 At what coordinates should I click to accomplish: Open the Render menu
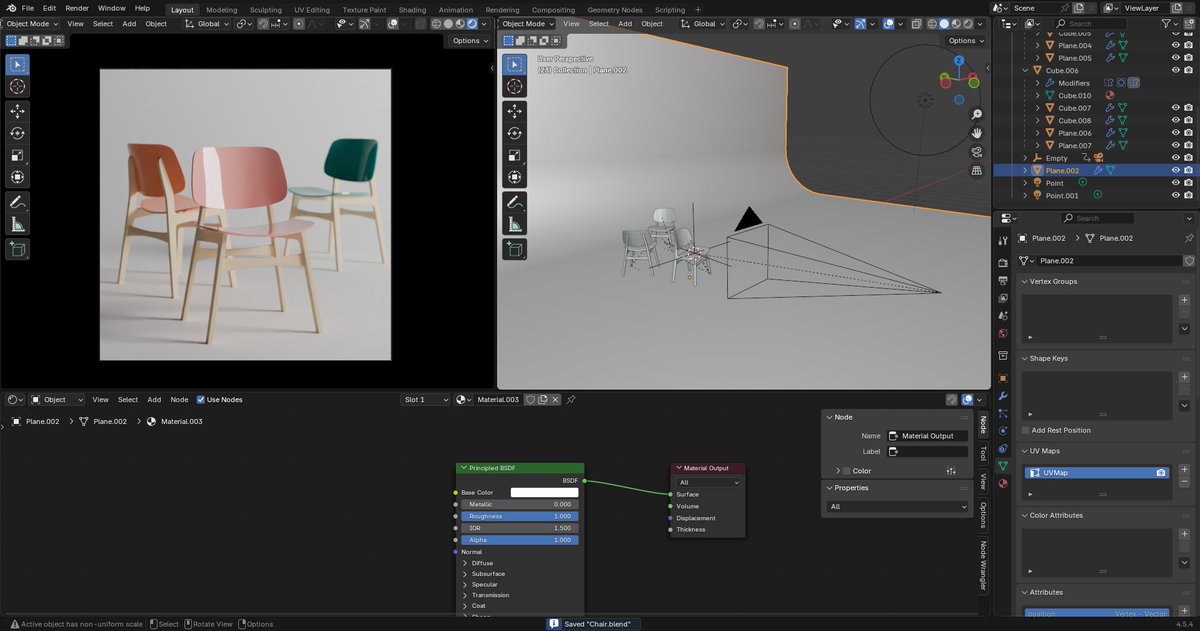(x=76, y=7)
